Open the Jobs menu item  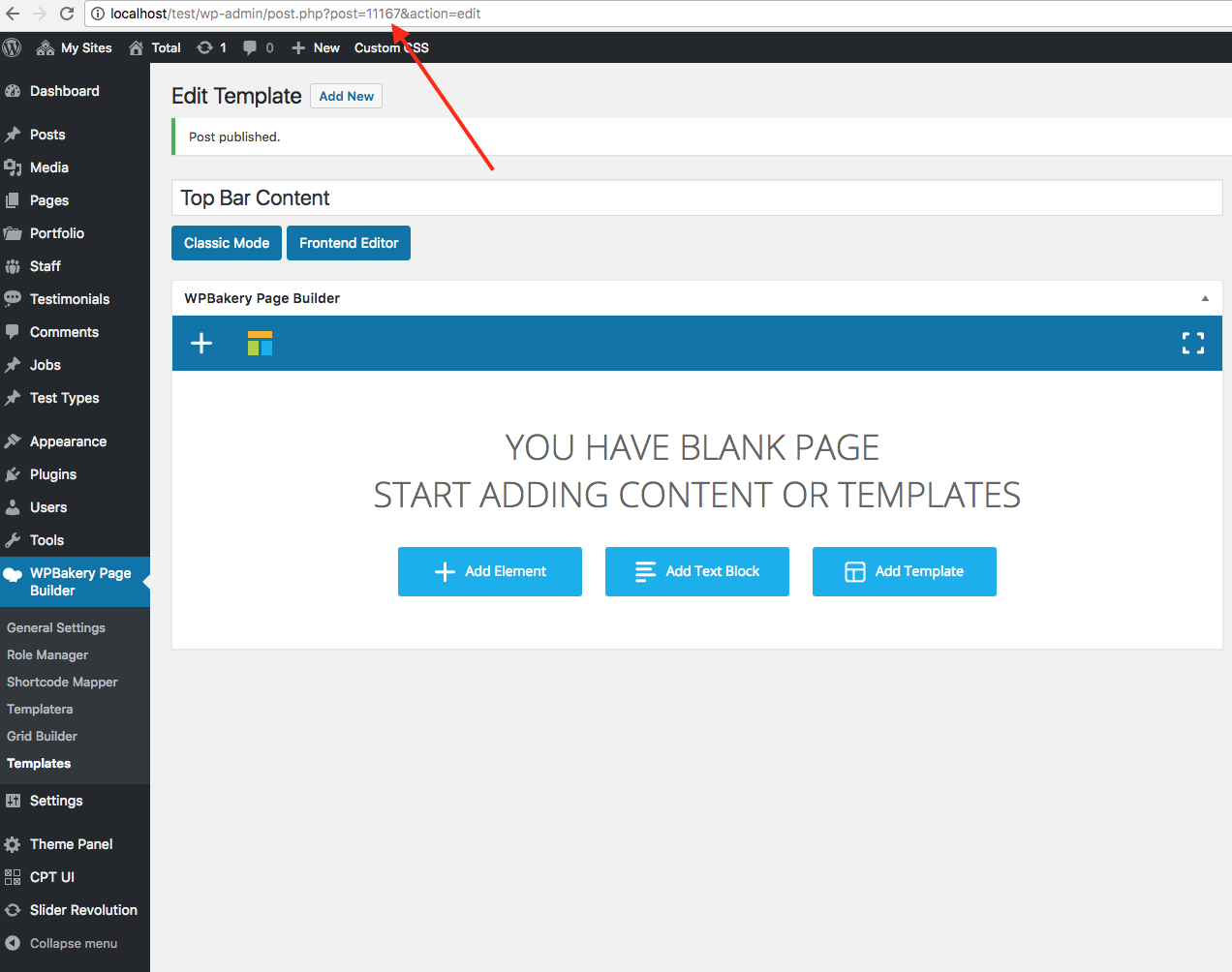[75, 365]
